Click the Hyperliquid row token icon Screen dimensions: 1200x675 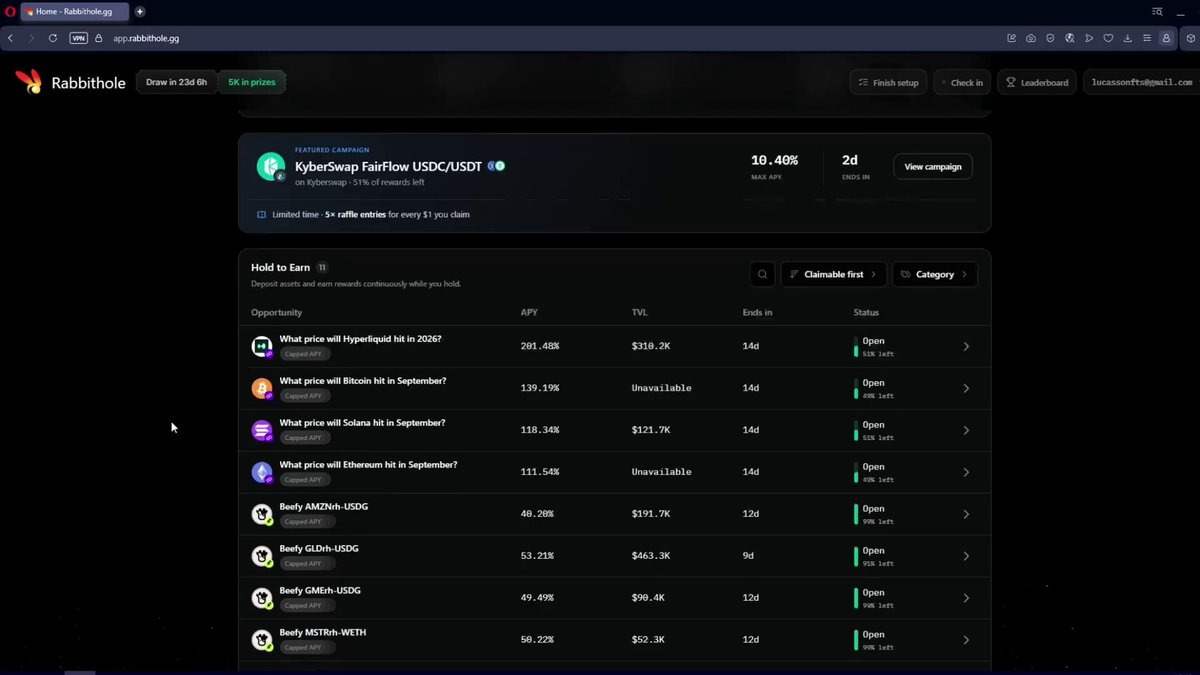(262, 347)
